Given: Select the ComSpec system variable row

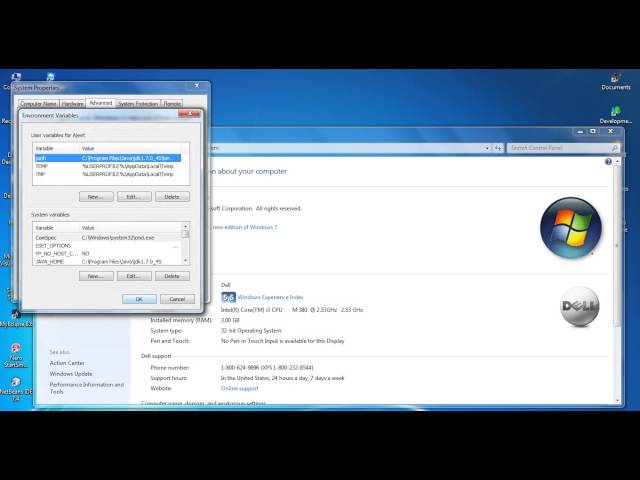Looking at the screenshot, I should coord(107,238).
